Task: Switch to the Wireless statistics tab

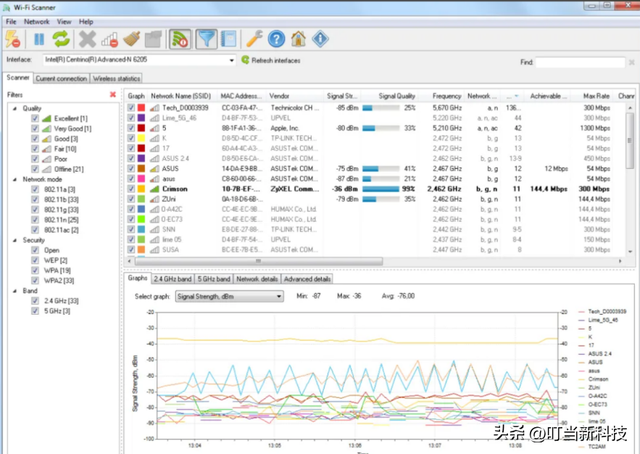Action: point(116,77)
